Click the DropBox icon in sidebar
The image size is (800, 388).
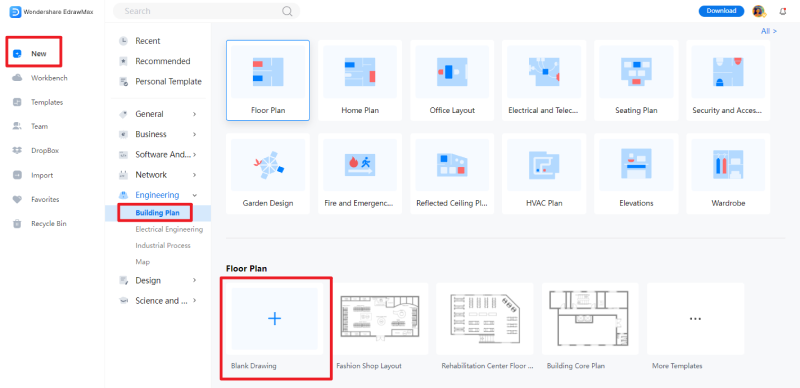point(17,151)
